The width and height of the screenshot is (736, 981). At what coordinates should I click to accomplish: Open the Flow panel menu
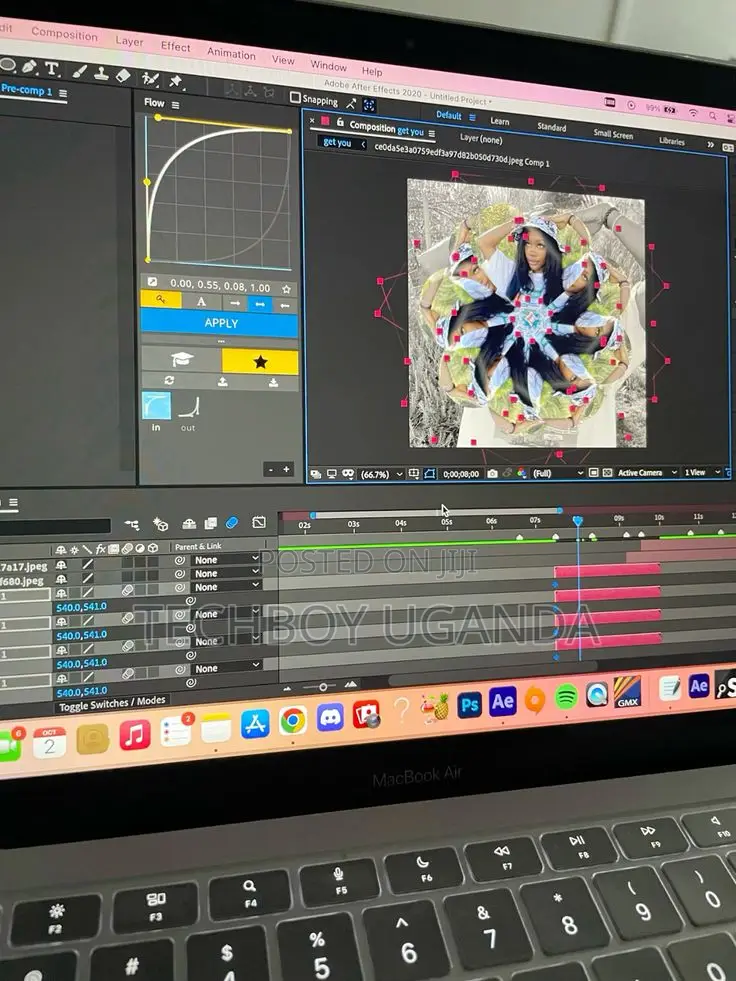(x=175, y=105)
